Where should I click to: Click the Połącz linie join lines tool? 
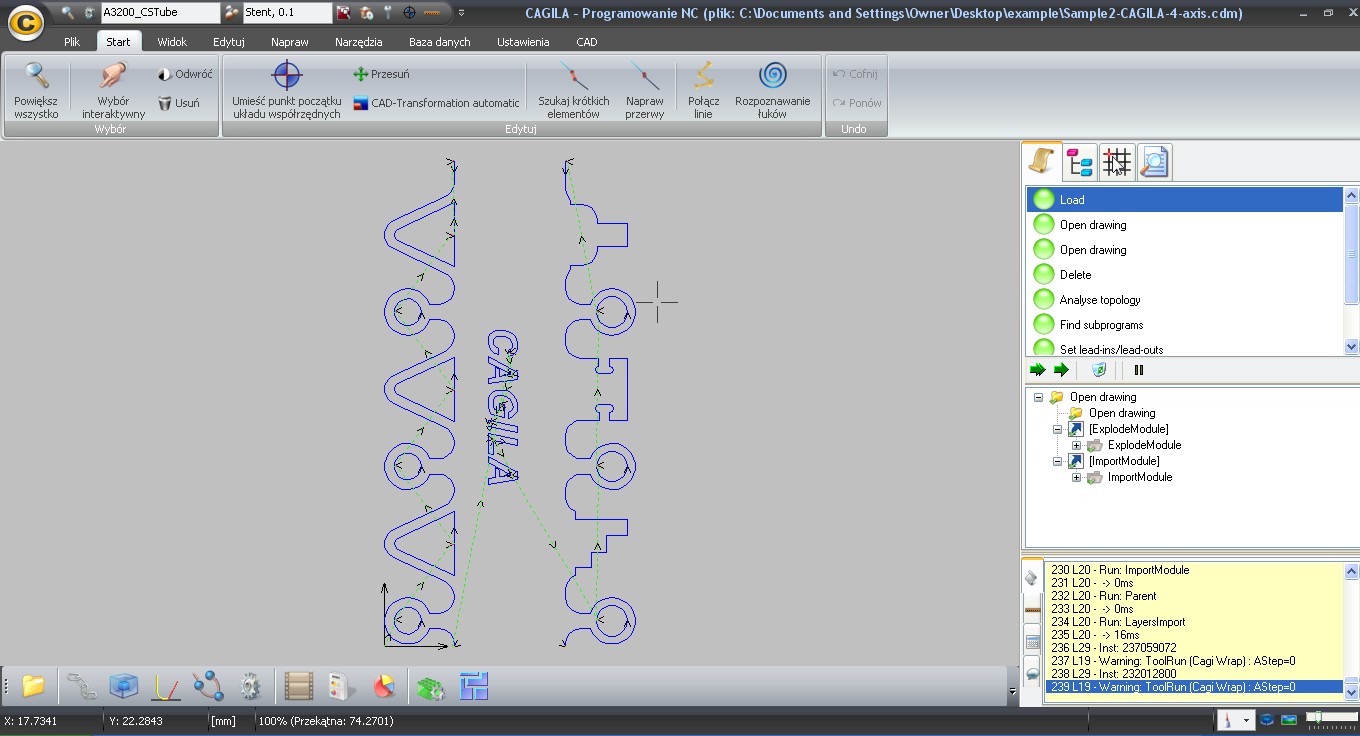point(704,90)
